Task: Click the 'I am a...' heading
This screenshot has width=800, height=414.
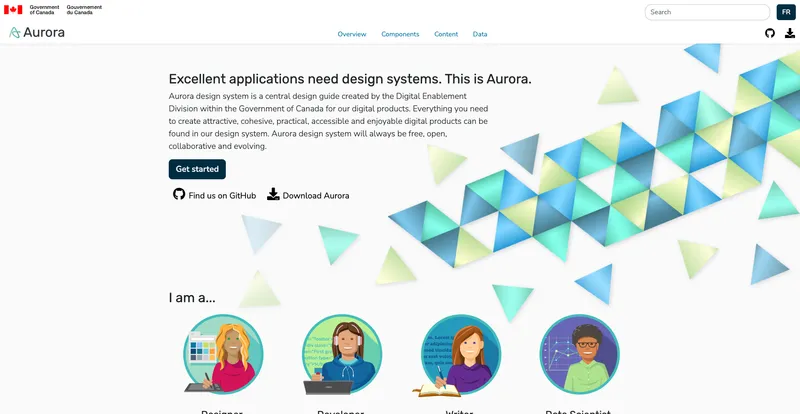Action: pos(192,298)
